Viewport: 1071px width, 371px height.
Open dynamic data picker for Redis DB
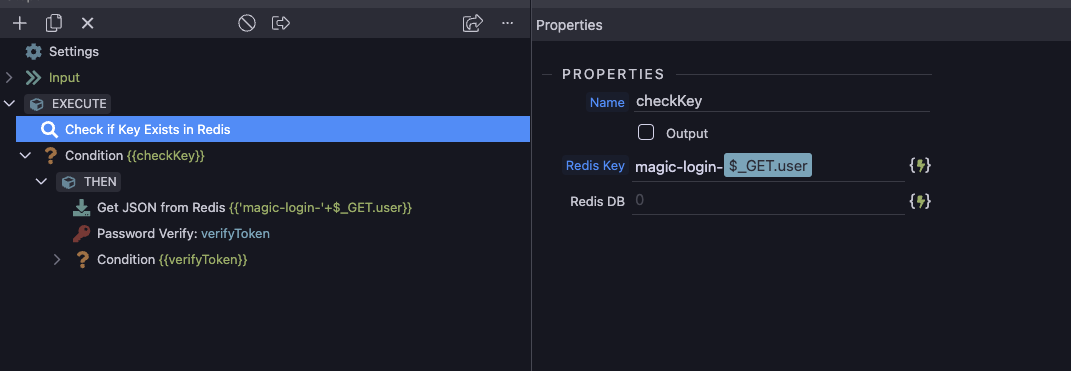(920, 201)
